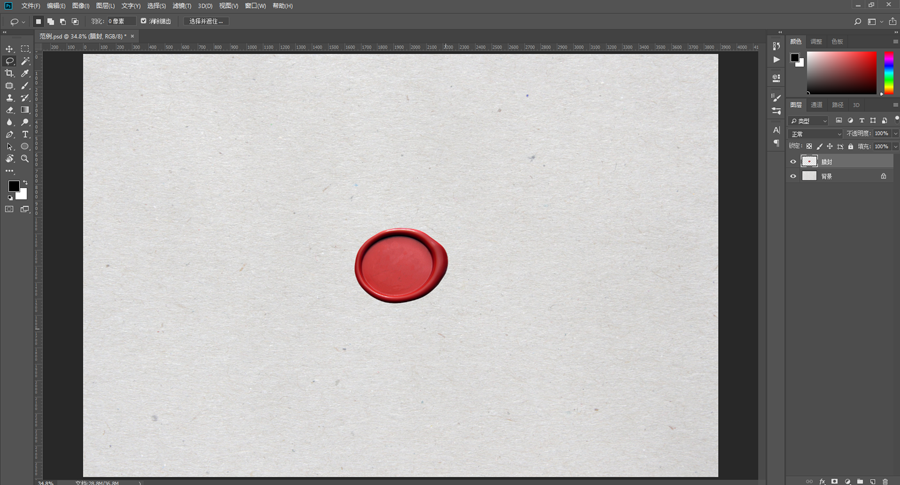Select the Crop tool
Screen dimensions: 900x485
click(x=9, y=73)
